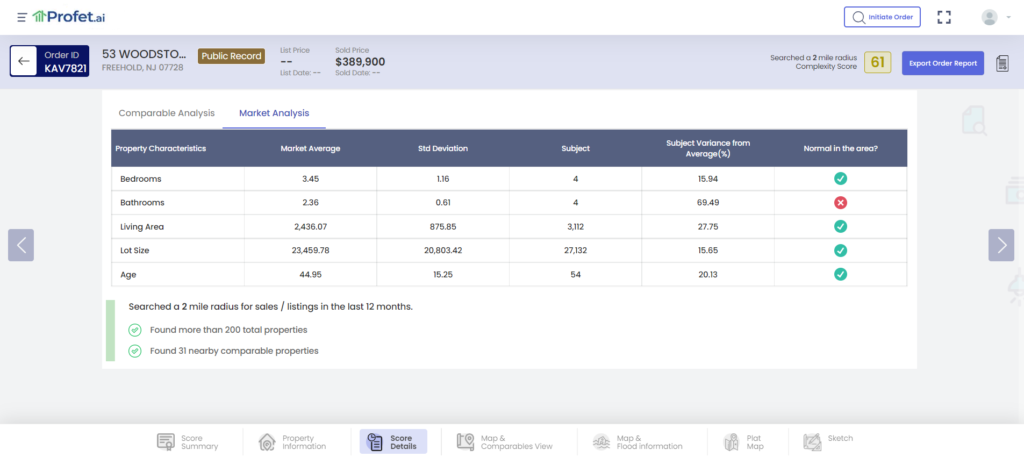
Task: Switch to Comparable Analysis tab
Action: coord(167,113)
